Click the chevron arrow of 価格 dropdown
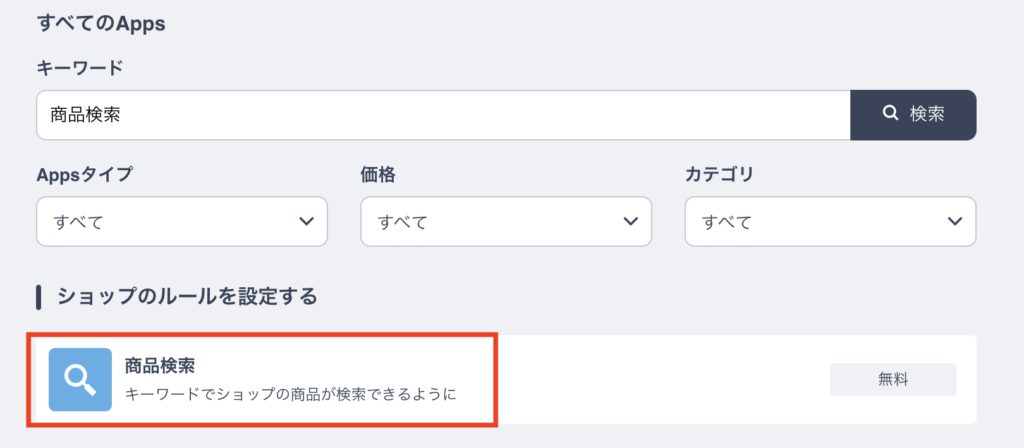Viewport: 1024px width, 448px height. coord(630,221)
